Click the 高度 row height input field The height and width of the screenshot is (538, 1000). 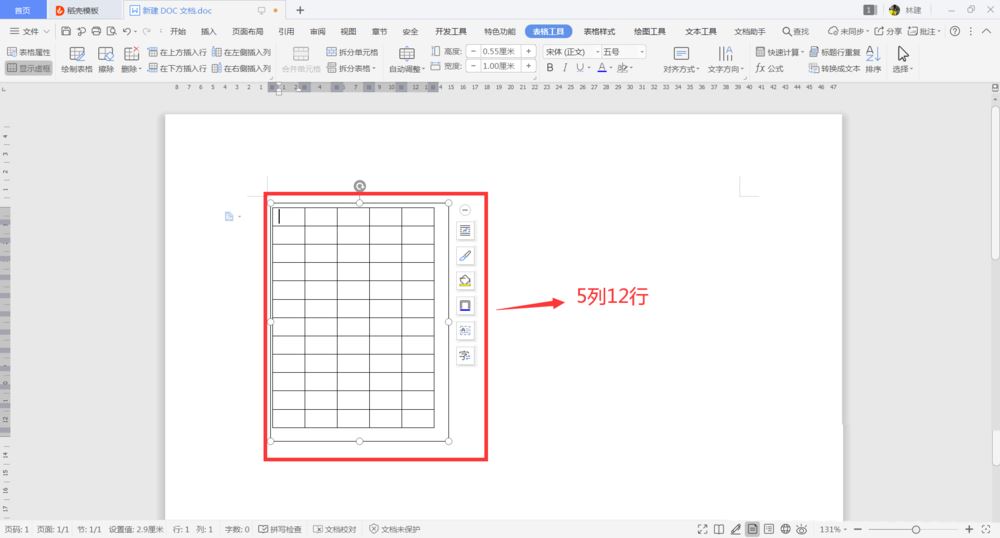[499, 51]
